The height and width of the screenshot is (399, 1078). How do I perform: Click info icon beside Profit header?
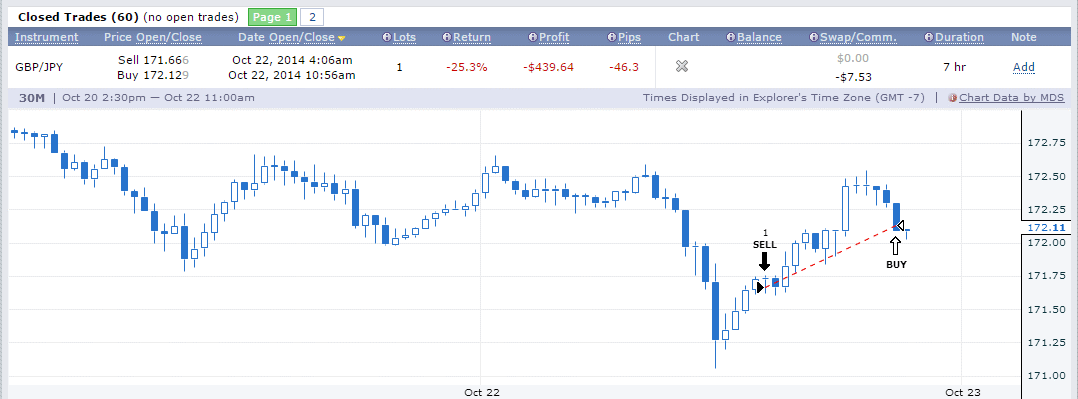(x=532, y=38)
